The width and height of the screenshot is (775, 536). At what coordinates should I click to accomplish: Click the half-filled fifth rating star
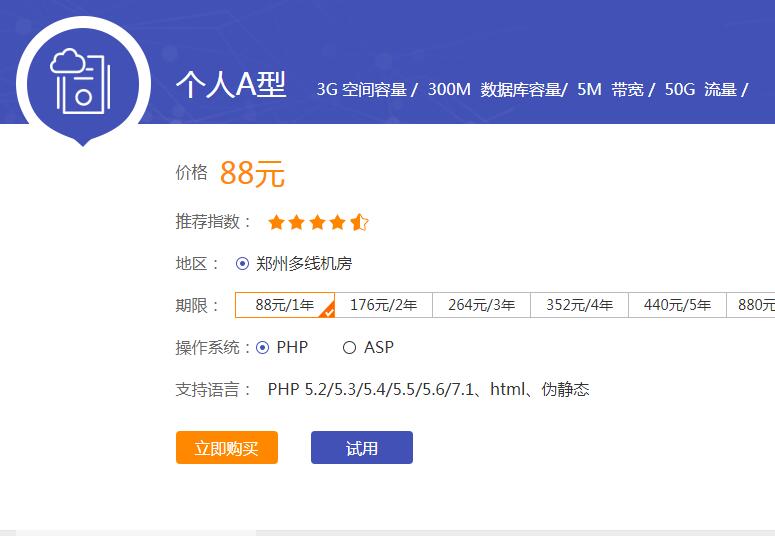pos(360,222)
